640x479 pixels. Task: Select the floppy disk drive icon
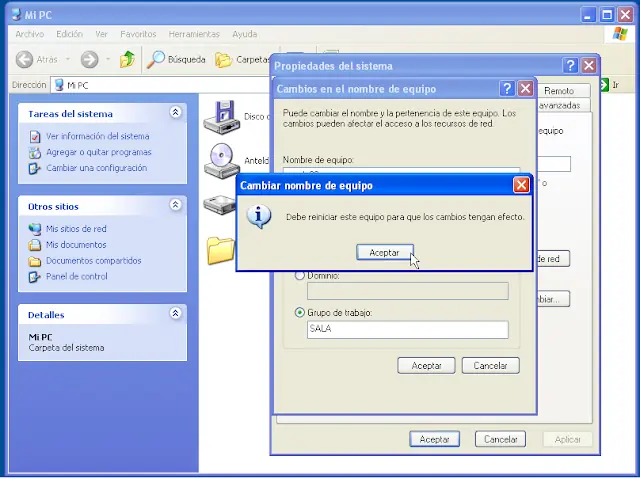pos(221,116)
